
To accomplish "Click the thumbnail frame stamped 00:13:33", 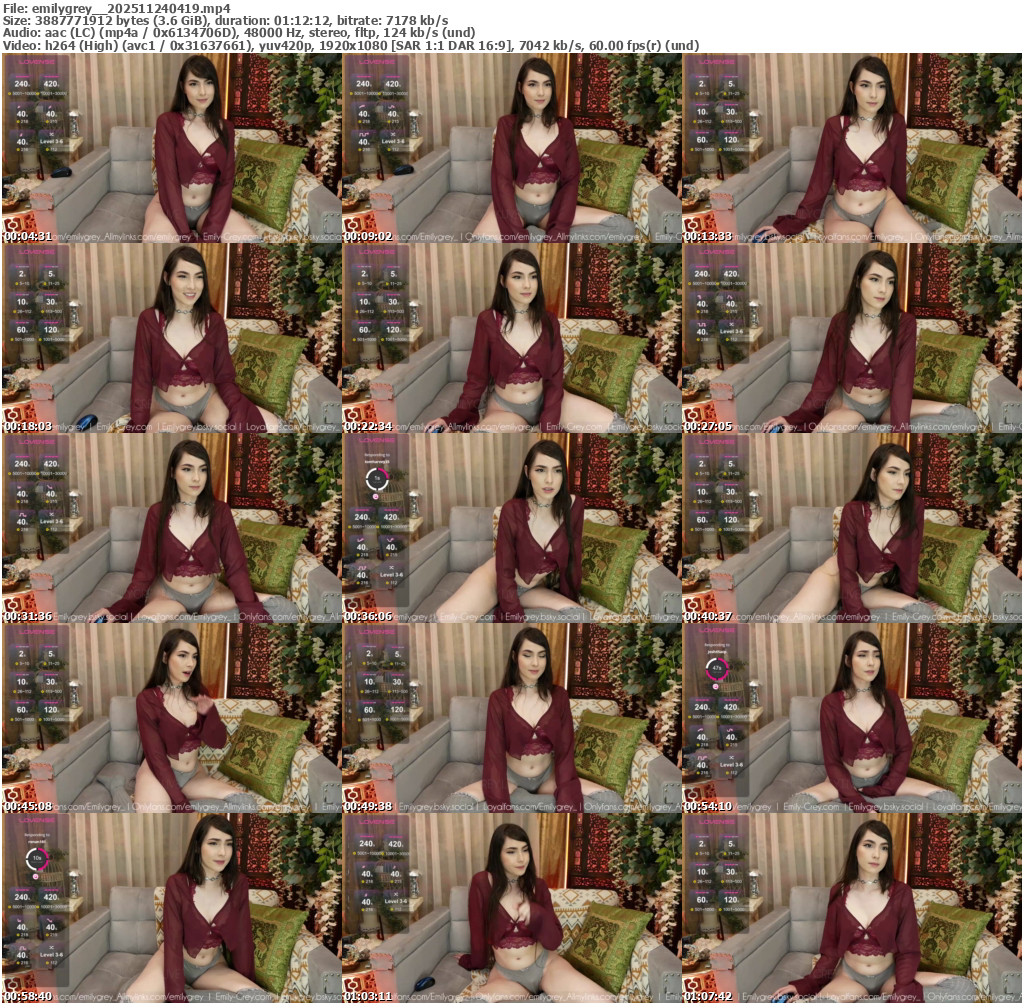I will pos(852,148).
